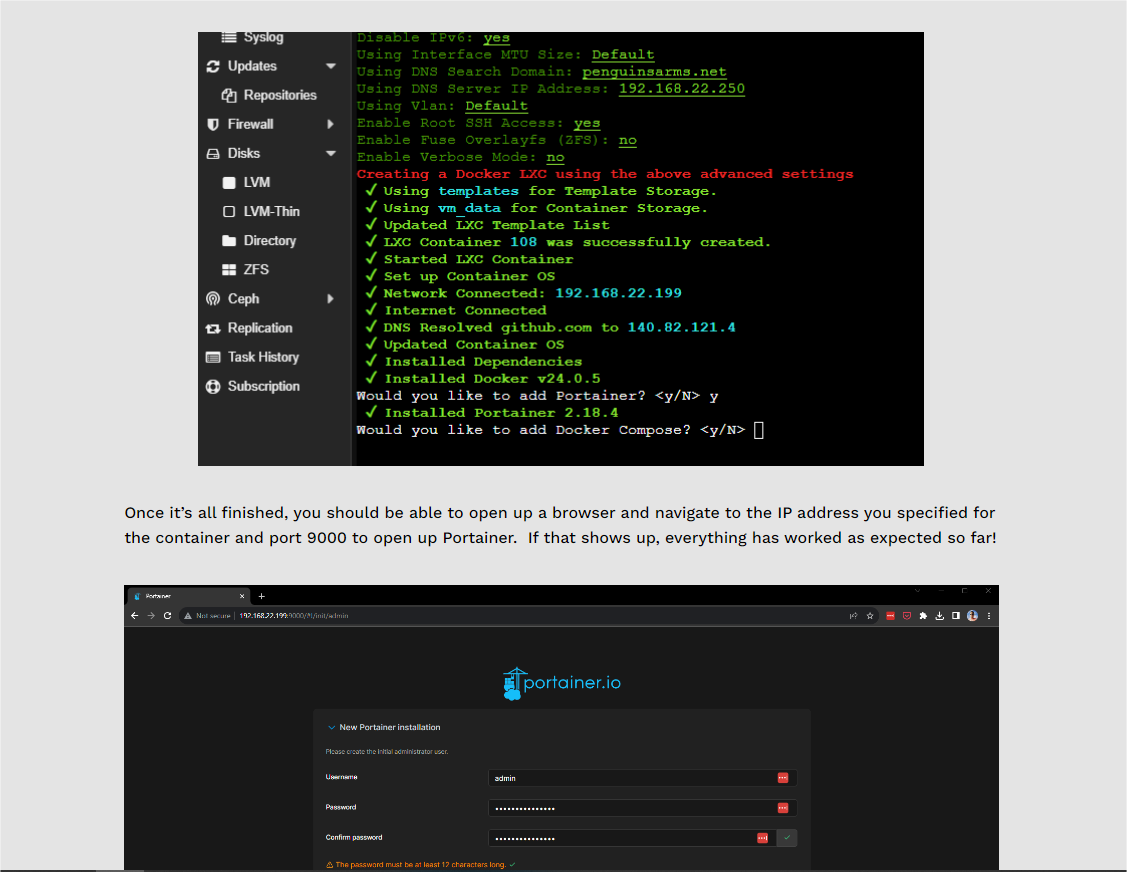The image size is (1127, 872).
Task: Click the Confirm password input field
Action: click(x=632, y=838)
